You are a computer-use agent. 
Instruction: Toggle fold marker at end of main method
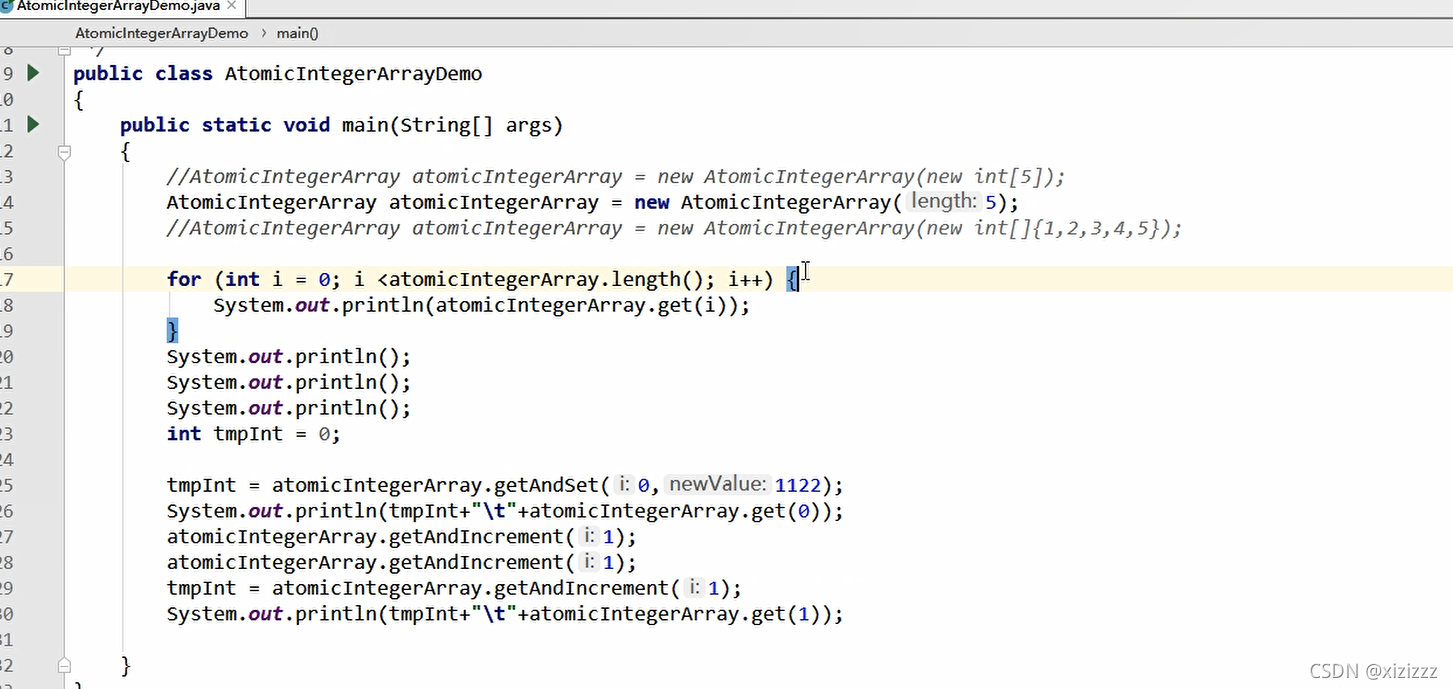pos(65,664)
